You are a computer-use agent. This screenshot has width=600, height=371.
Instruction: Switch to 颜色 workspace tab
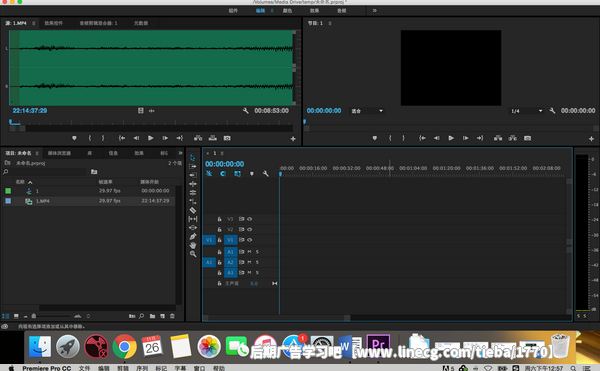click(x=287, y=11)
